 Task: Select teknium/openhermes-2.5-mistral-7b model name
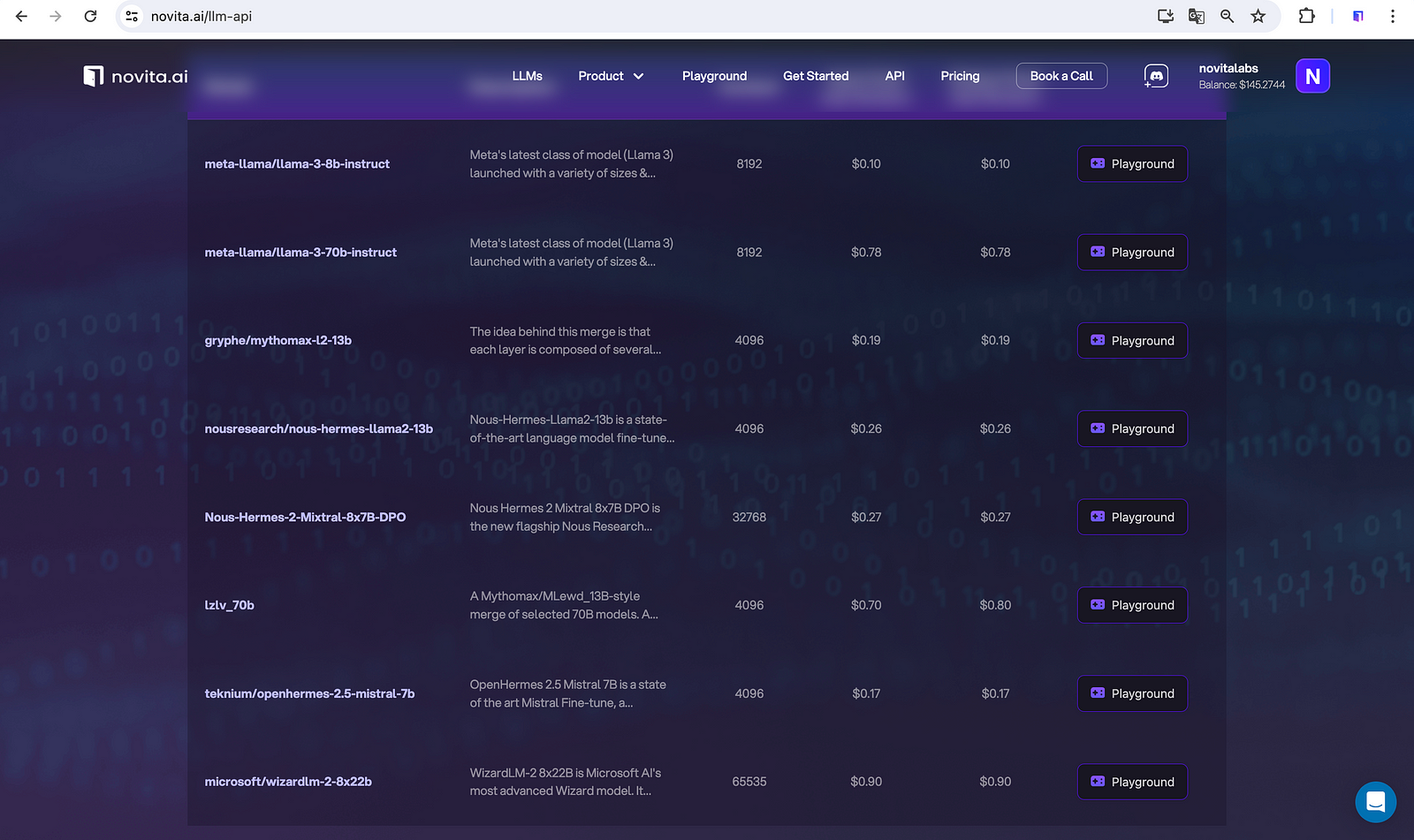[x=309, y=693]
